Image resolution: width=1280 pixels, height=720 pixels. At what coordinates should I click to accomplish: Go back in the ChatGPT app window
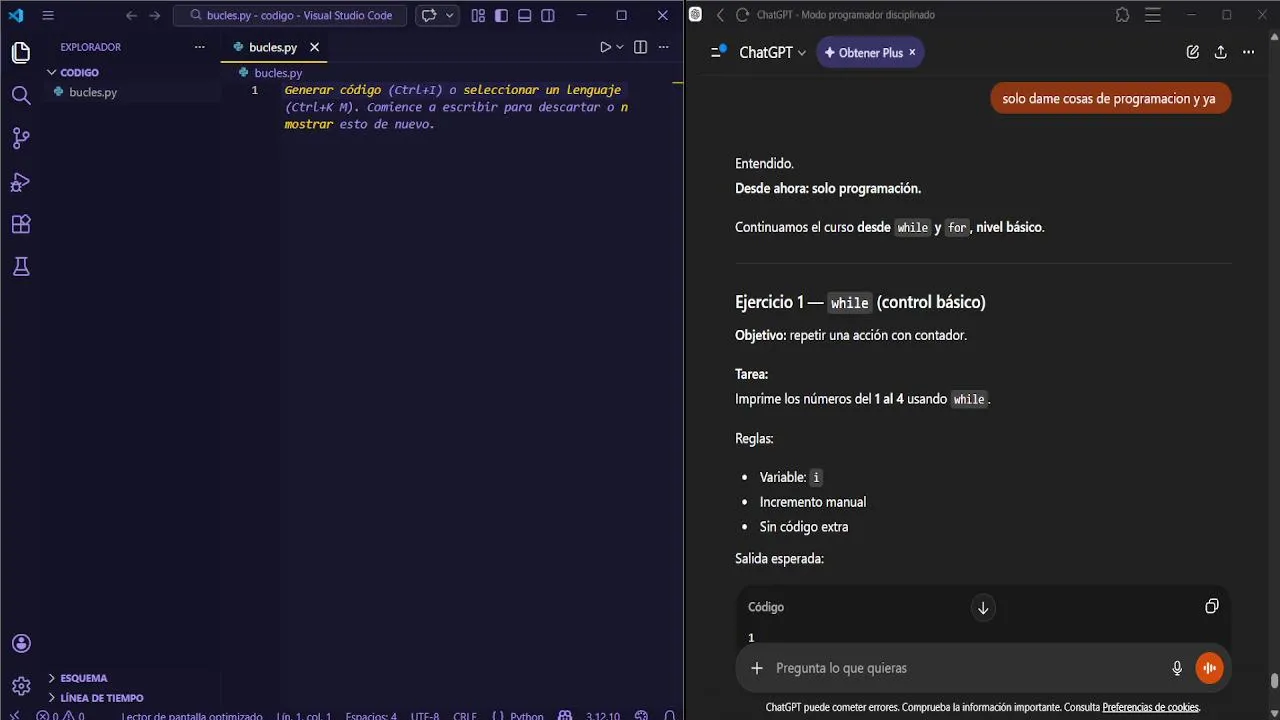click(720, 15)
